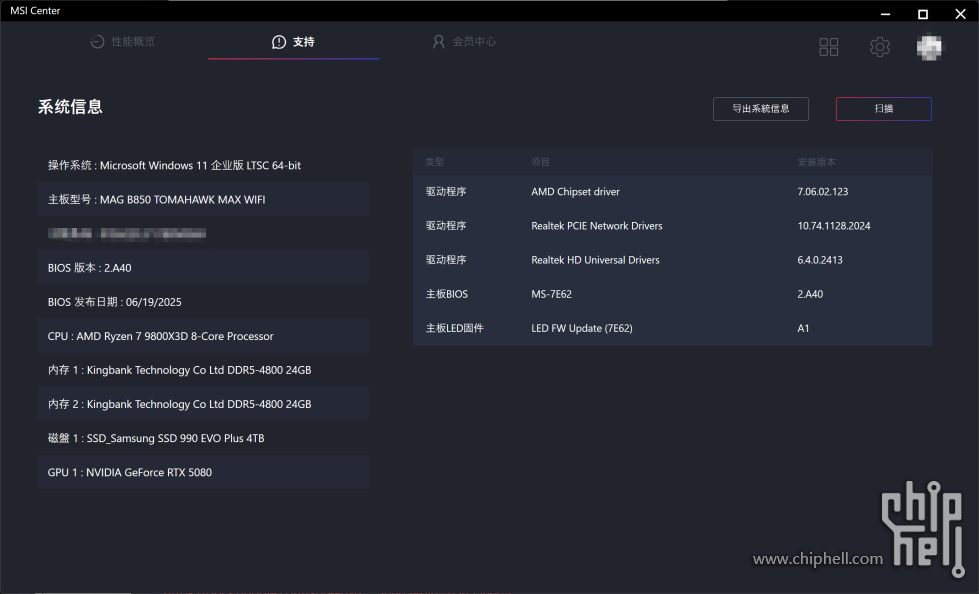Viewport: 979px width, 594px height.
Task: Click Realtek PCIE Network Drivers entry
Action: [x=596, y=225]
